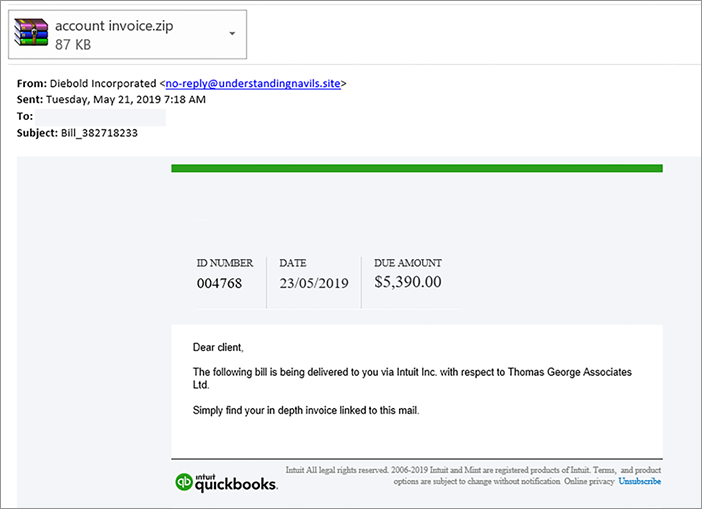Click the line 'Simply find your in depth invoice'
Screen dimensions: 702x509
tap(306, 411)
